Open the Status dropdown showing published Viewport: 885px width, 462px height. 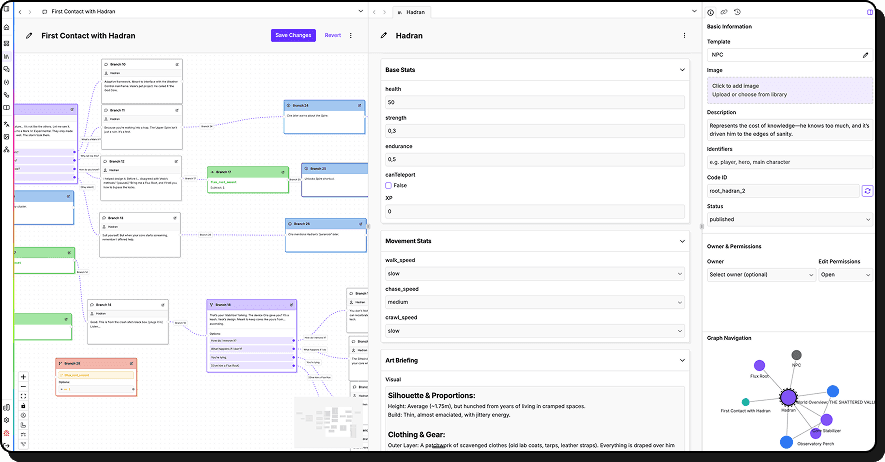[790, 219]
